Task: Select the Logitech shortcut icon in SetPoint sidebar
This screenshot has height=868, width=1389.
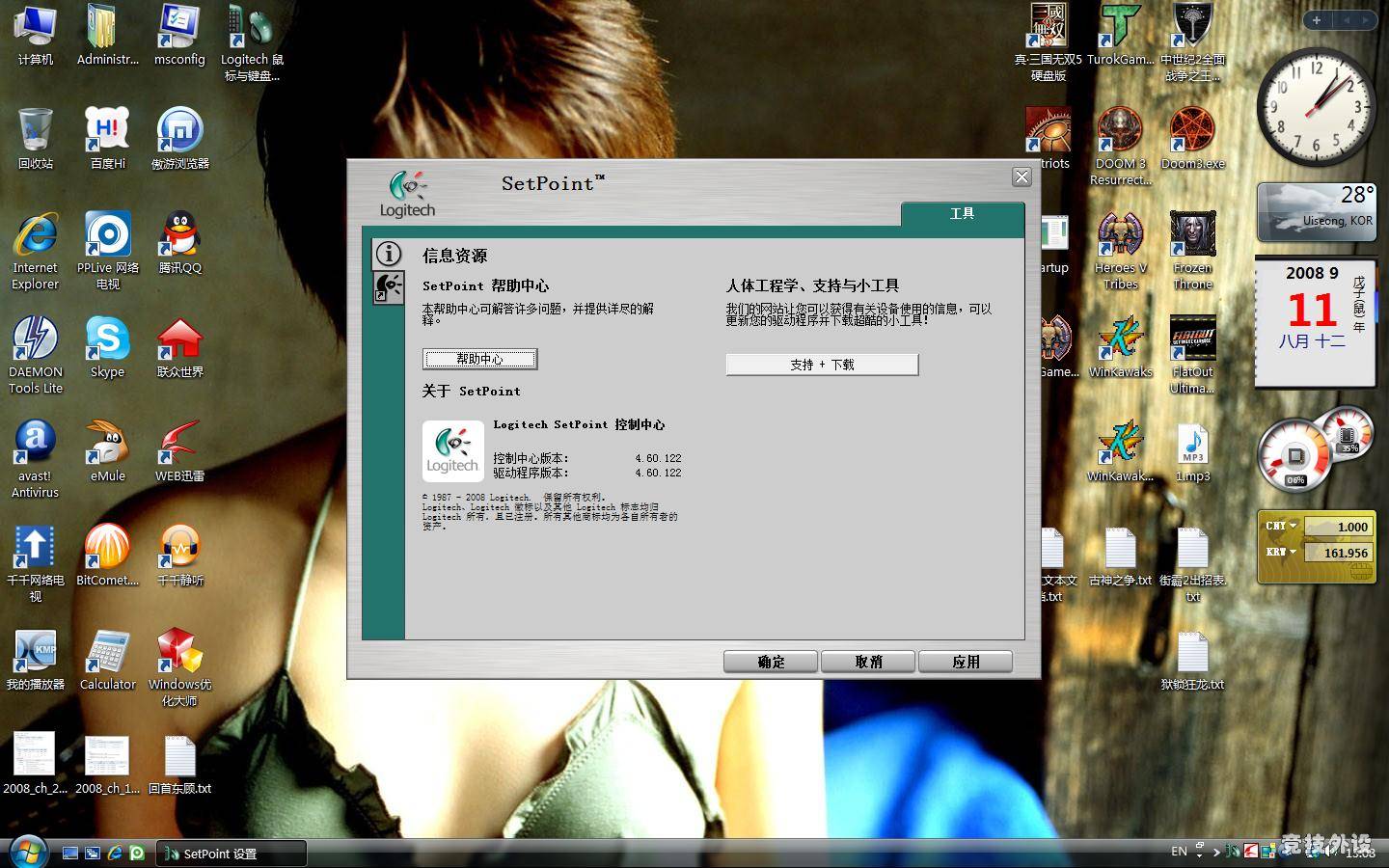Action: click(389, 287)
